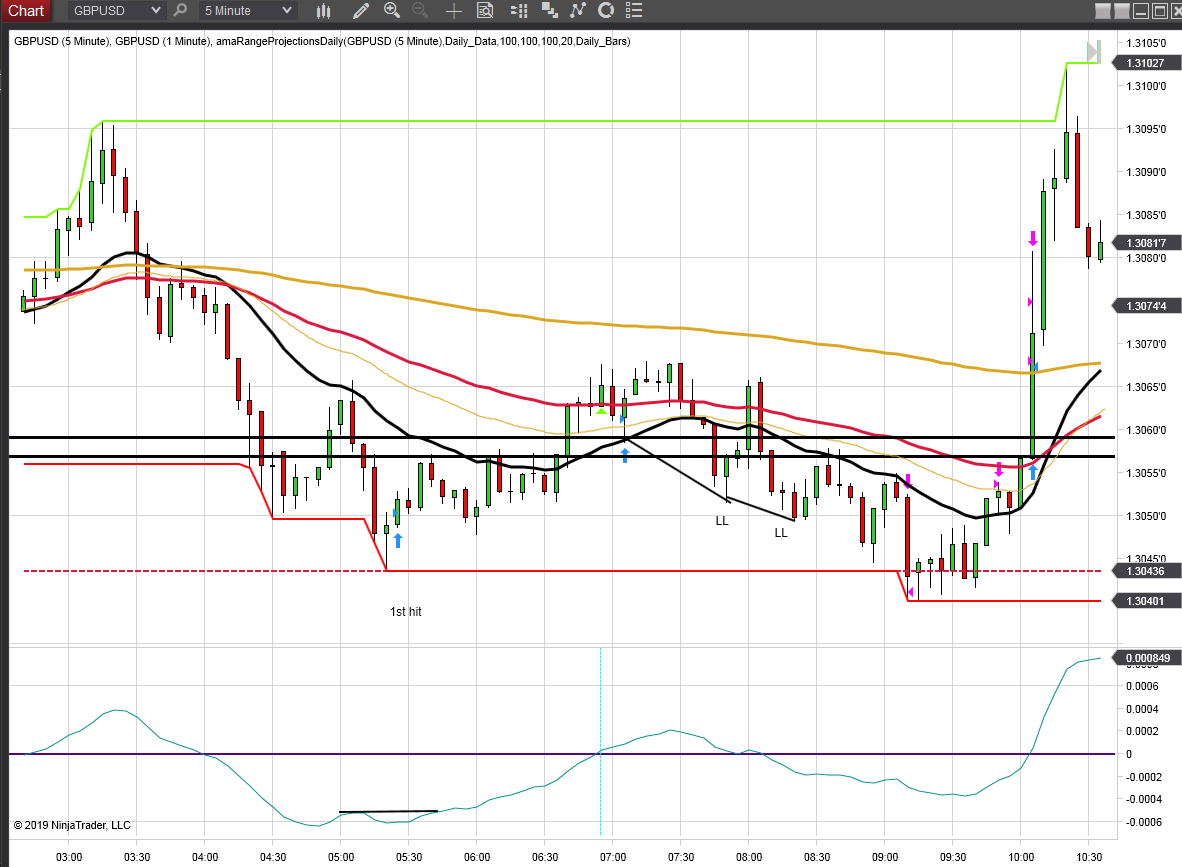
Task: Open indicators icon
Action: (x=577, y=11)
